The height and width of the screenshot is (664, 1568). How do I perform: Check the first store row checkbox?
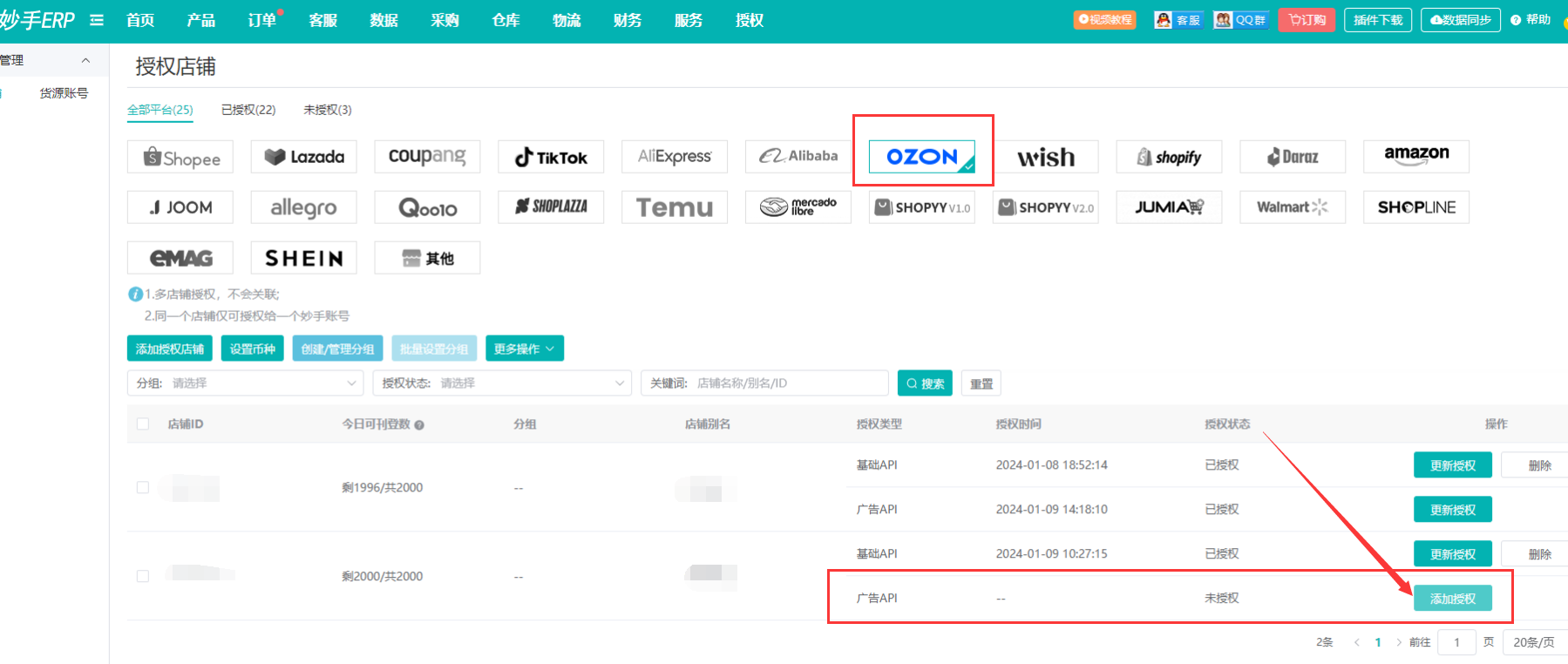tap(143, 488)
